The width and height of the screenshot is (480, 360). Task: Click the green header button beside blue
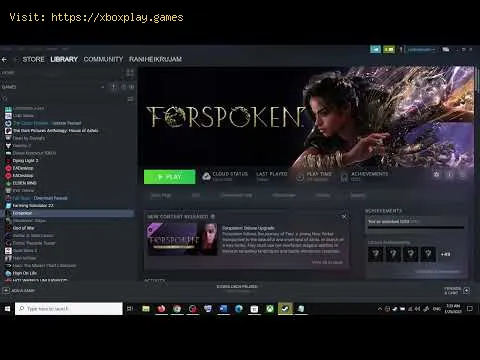(x=389, y=50)
